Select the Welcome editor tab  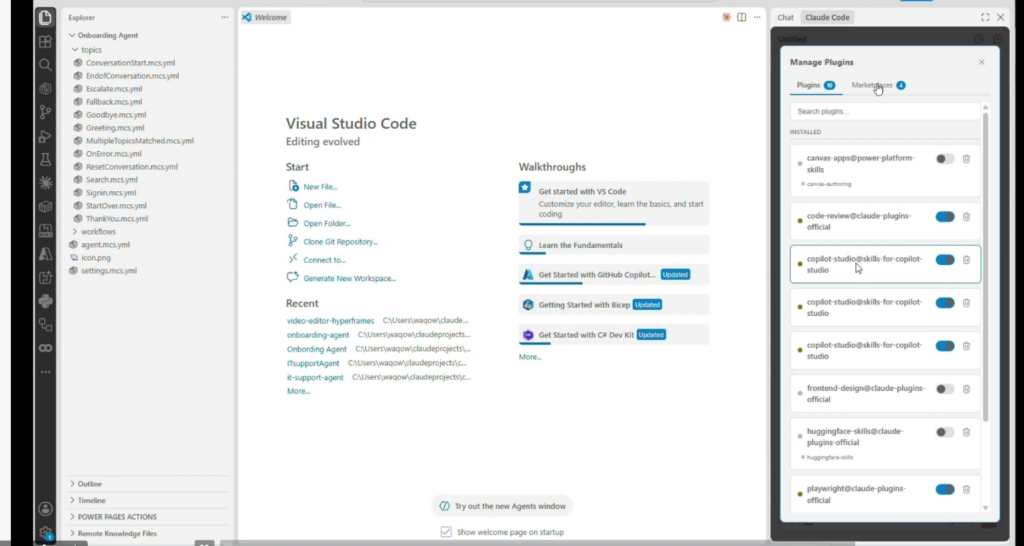click(x=264, y=18)
